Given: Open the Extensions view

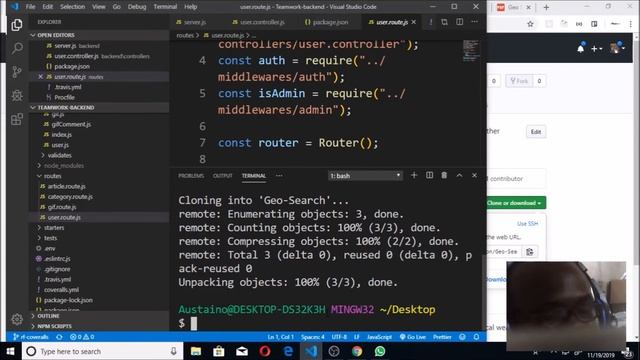Looking at the screenshot, I should click(x=17, y=119).
